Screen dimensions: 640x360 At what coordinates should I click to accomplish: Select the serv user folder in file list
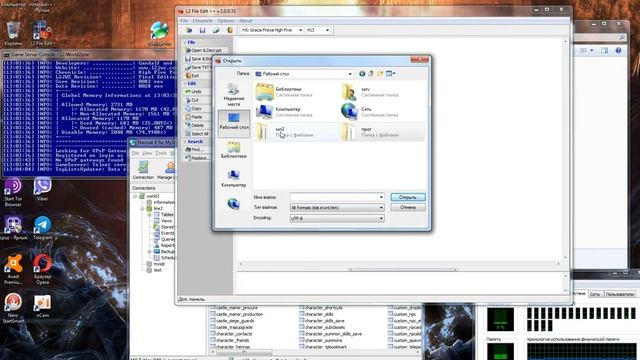382,92
